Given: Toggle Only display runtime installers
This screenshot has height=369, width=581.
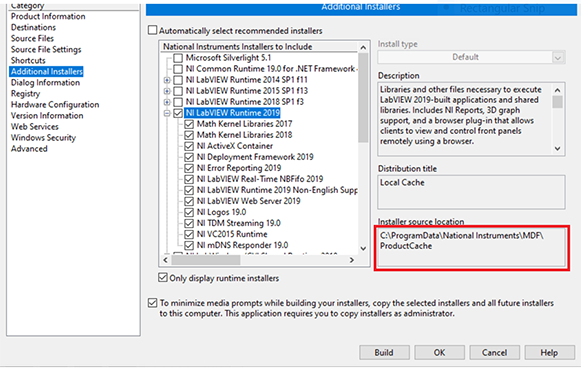Looking at the screenshot, I should click(x=163, y=277).
